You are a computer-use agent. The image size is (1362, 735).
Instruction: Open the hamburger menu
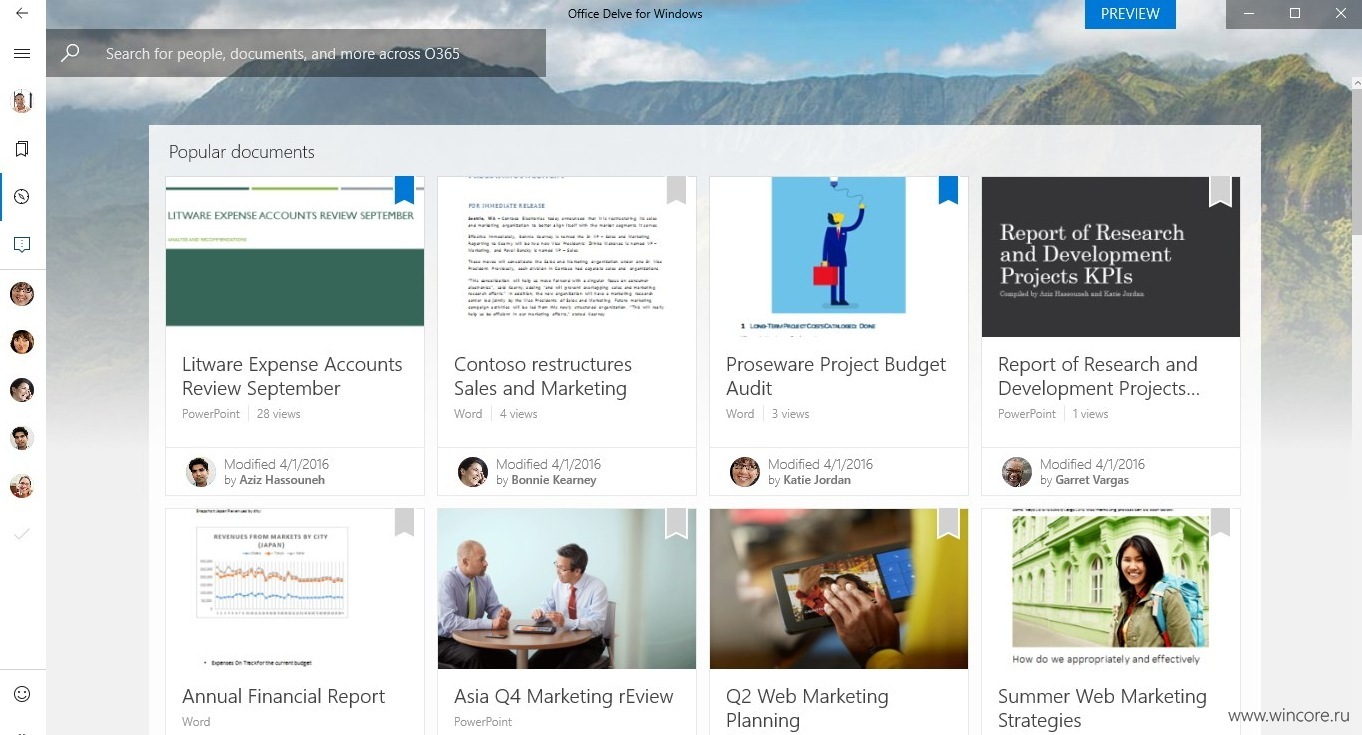pyautogui.click(x=22, y=54)
